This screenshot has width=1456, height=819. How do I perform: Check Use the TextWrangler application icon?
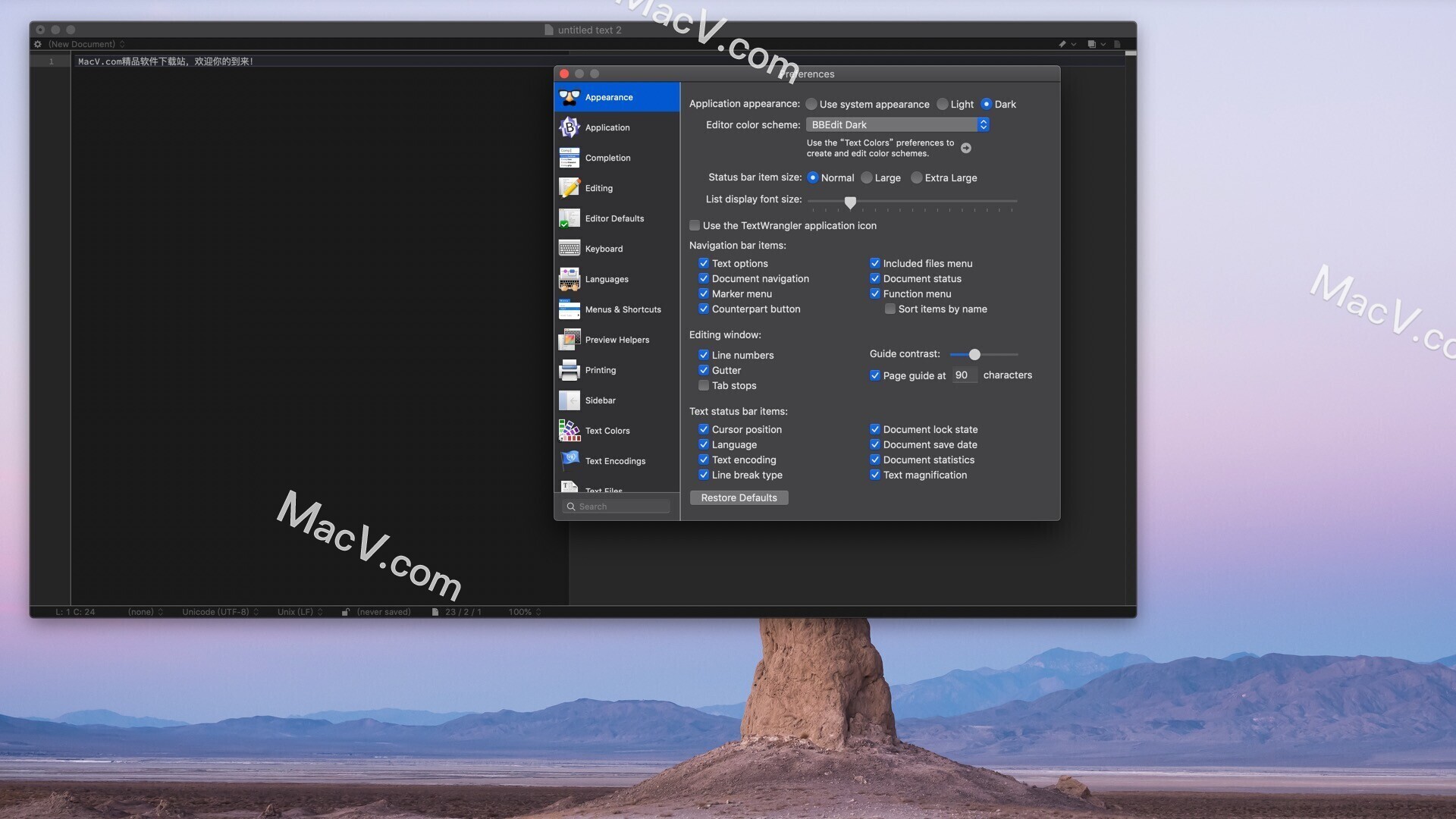695,225
